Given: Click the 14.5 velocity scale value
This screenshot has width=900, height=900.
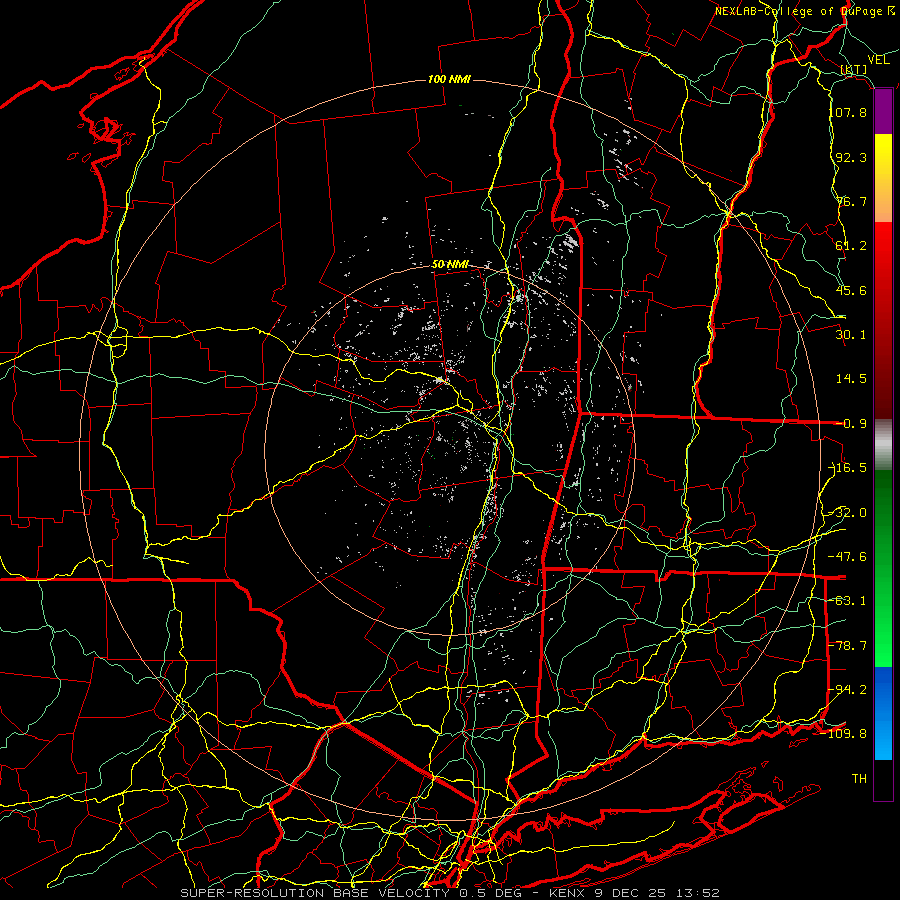Looking at the screenshot, I should (x=851, y=379).
